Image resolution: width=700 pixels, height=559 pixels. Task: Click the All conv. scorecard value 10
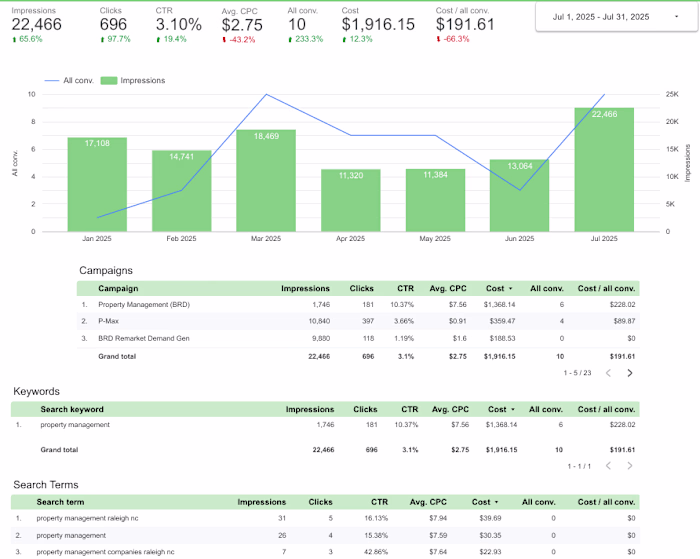coord(297,25)
